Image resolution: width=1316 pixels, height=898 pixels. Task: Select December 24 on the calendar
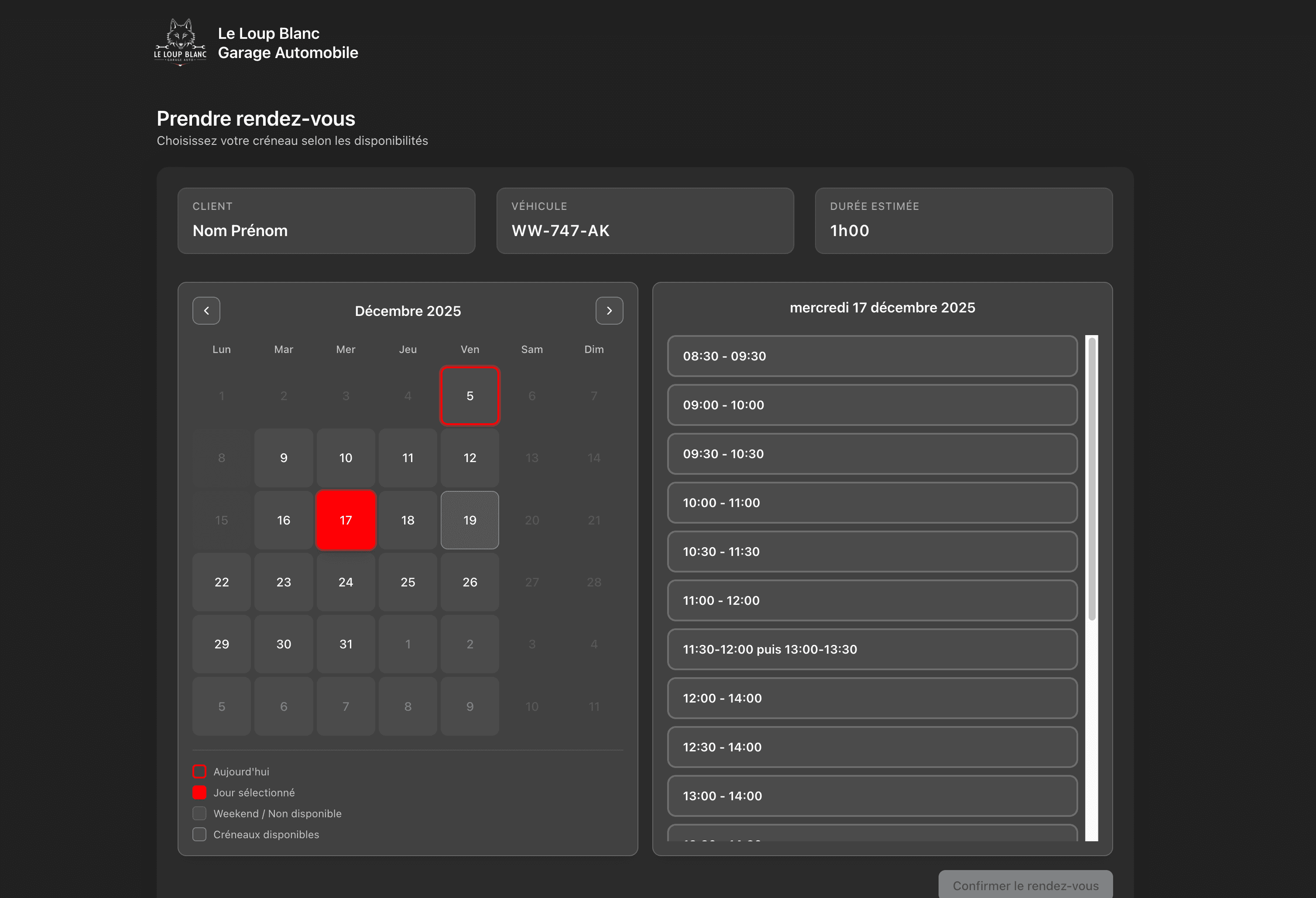pyautogui.click(x=346, y=582)
